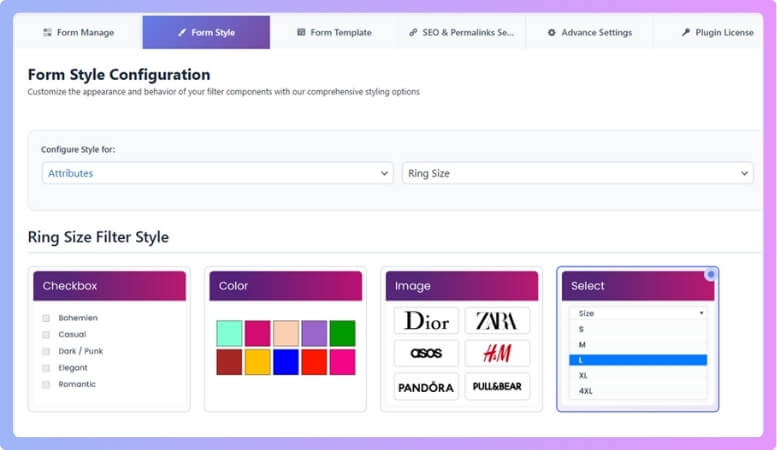Choose size S in the list
The height and width of the screenshot is (450, 777).
point(638,329)
